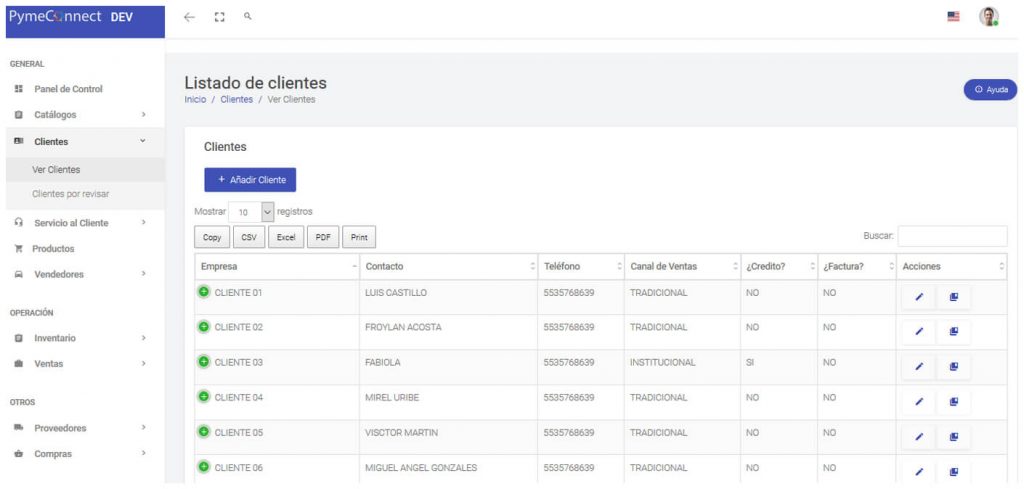Image resolution: width=1024 pixels, height=489 pixels.
Task: Expand the Inventario sidebar section
Action: click(82, 338)
